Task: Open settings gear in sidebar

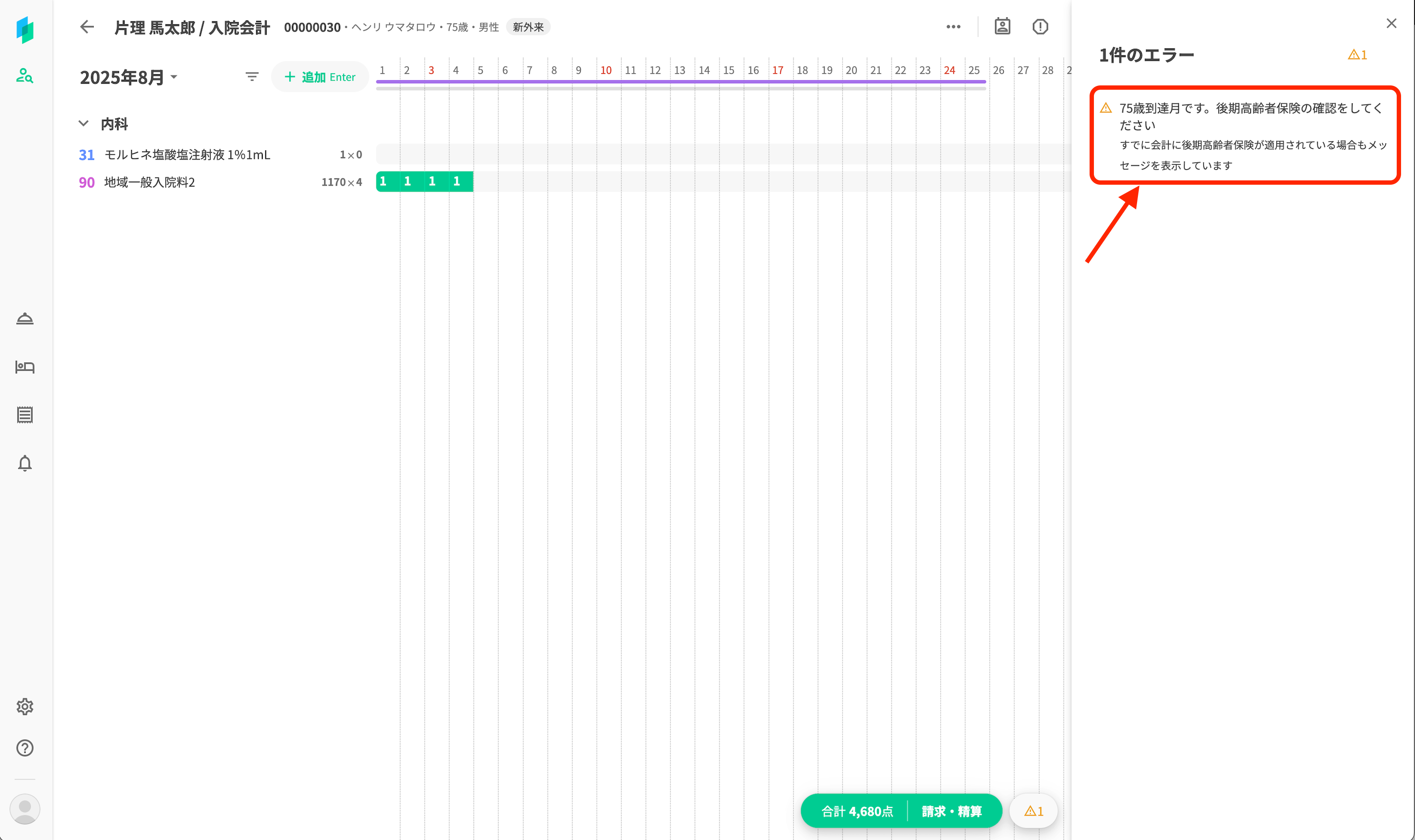Action: (24, 706)
